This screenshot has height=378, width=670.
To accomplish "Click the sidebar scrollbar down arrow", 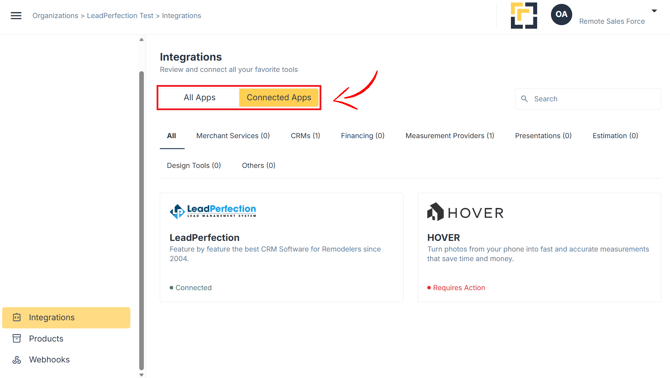I will click(141, 375).
